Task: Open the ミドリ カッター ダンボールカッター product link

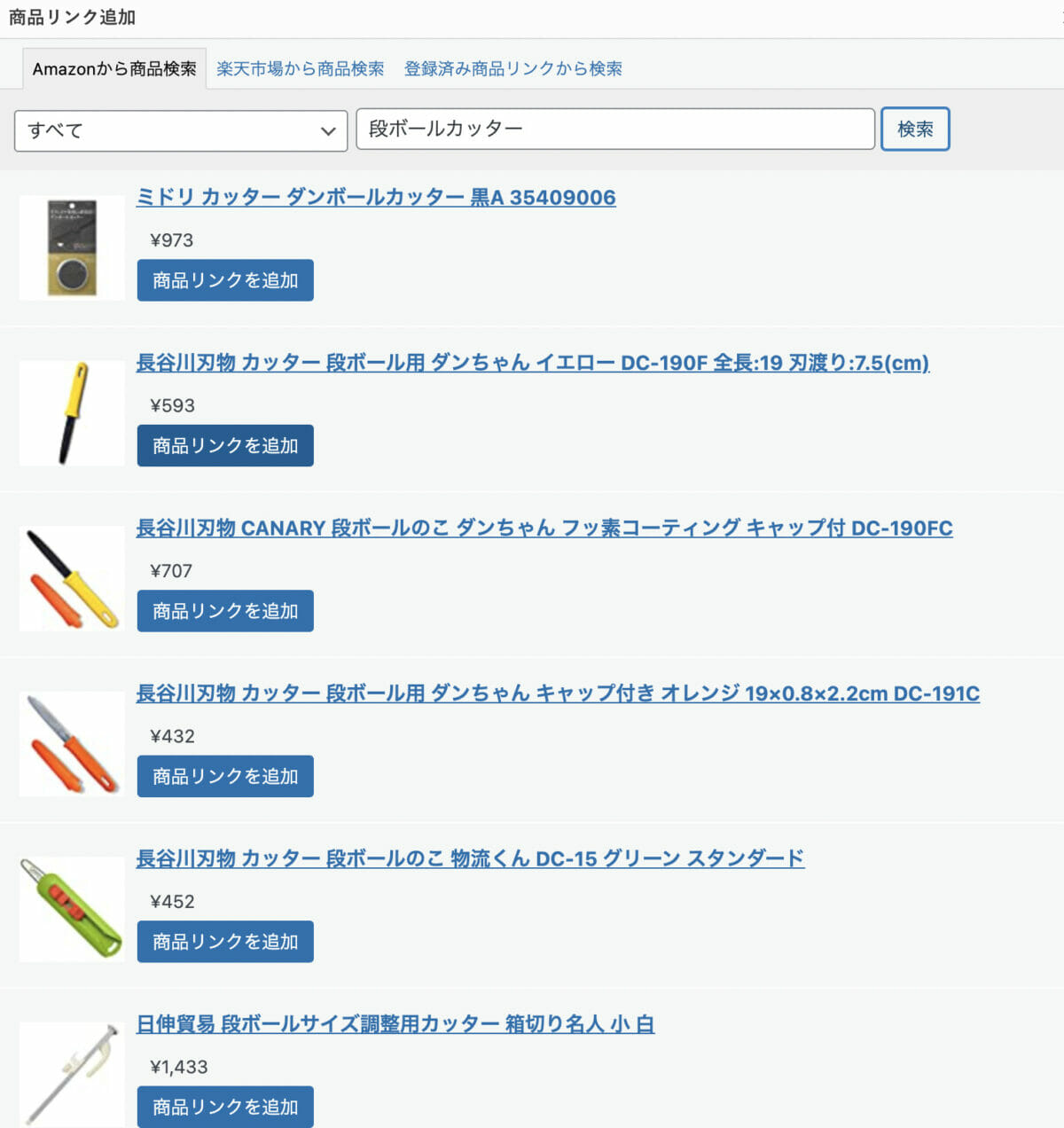Action: [x=376, y=197]
